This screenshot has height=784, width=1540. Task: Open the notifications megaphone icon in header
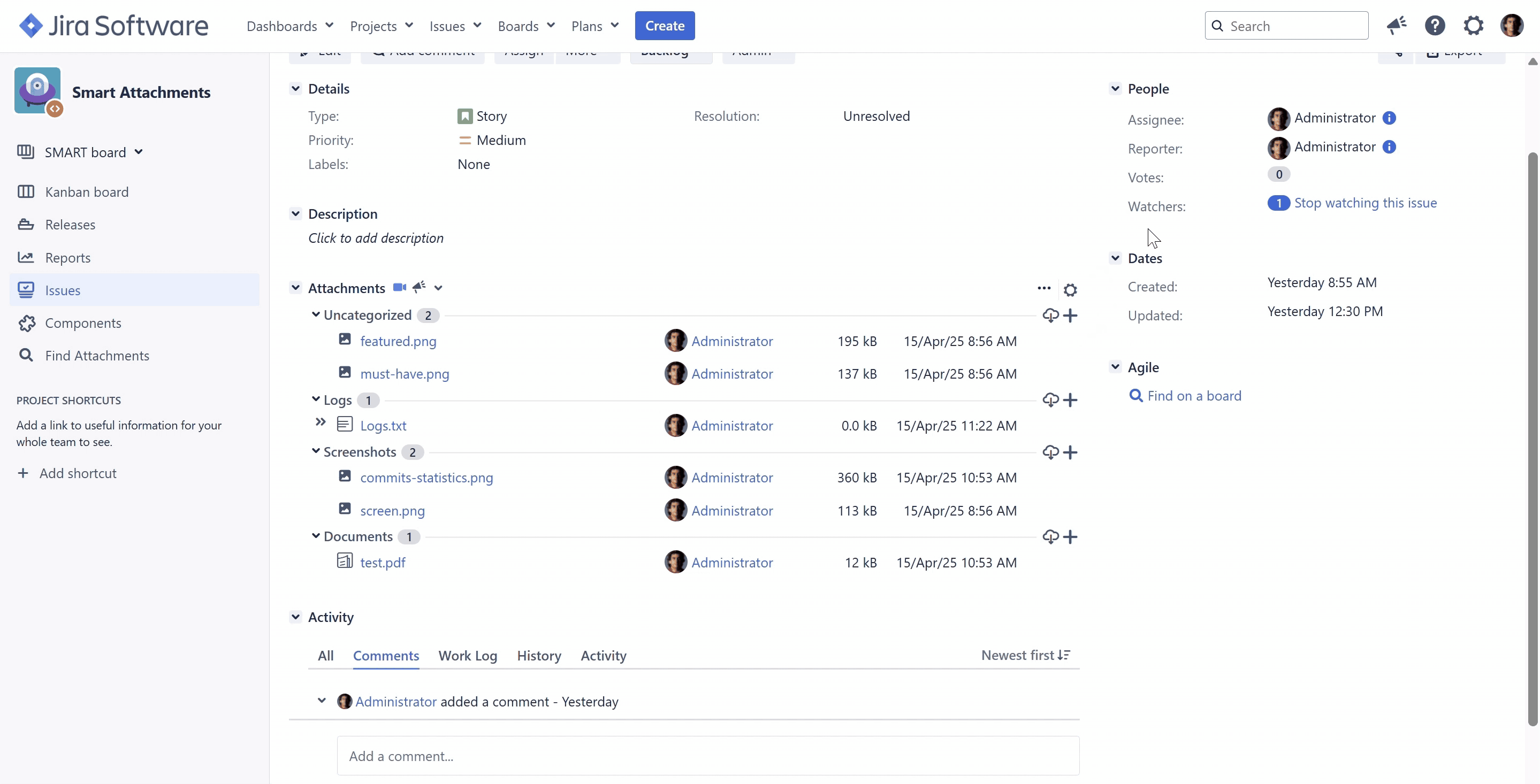pyautogui.click(x=1397, y=26)
